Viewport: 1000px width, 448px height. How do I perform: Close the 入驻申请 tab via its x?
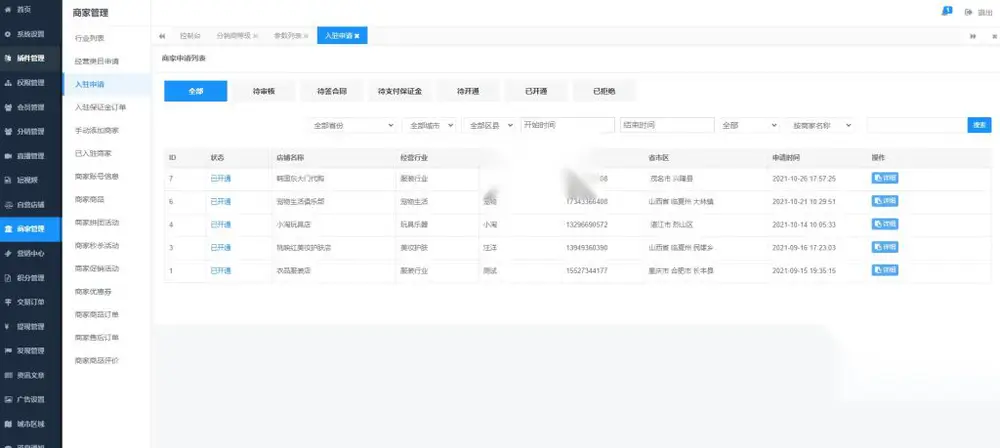[x=357, y=36]
